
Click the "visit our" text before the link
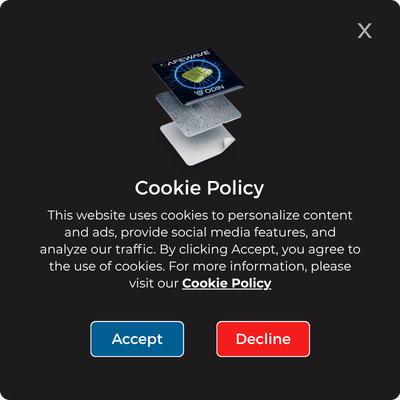click(154, 284)
